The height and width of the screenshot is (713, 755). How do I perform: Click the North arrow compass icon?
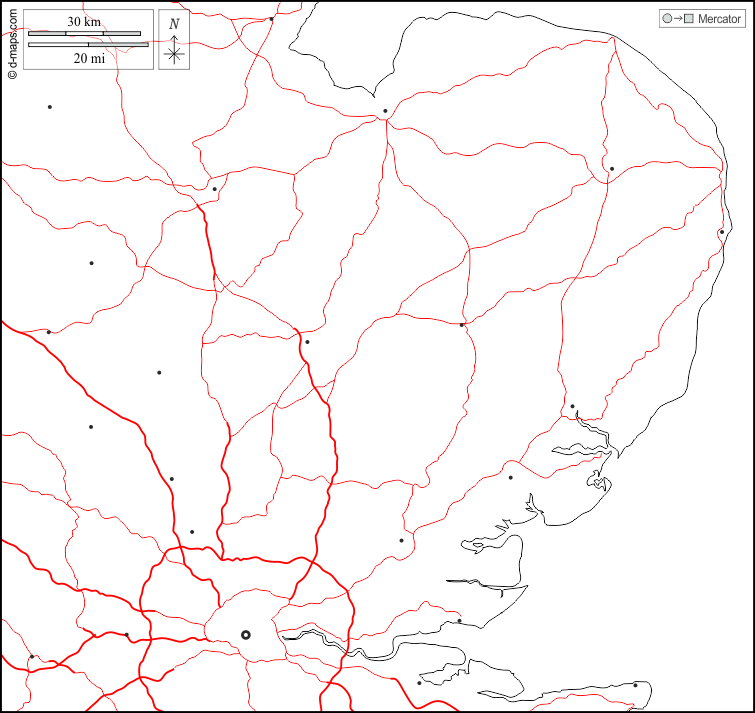tap(175, 40)
